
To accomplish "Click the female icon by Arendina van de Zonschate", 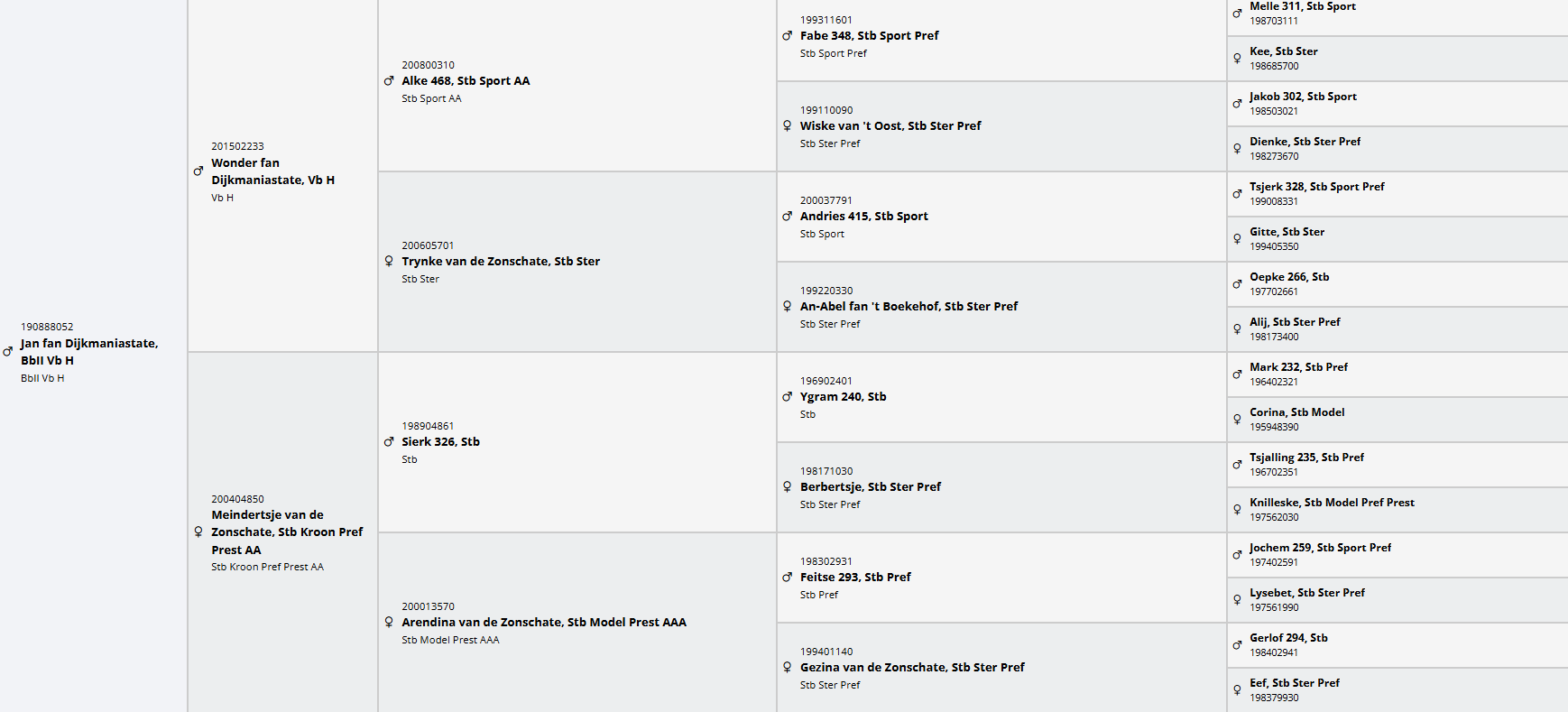I will (389, 623).
